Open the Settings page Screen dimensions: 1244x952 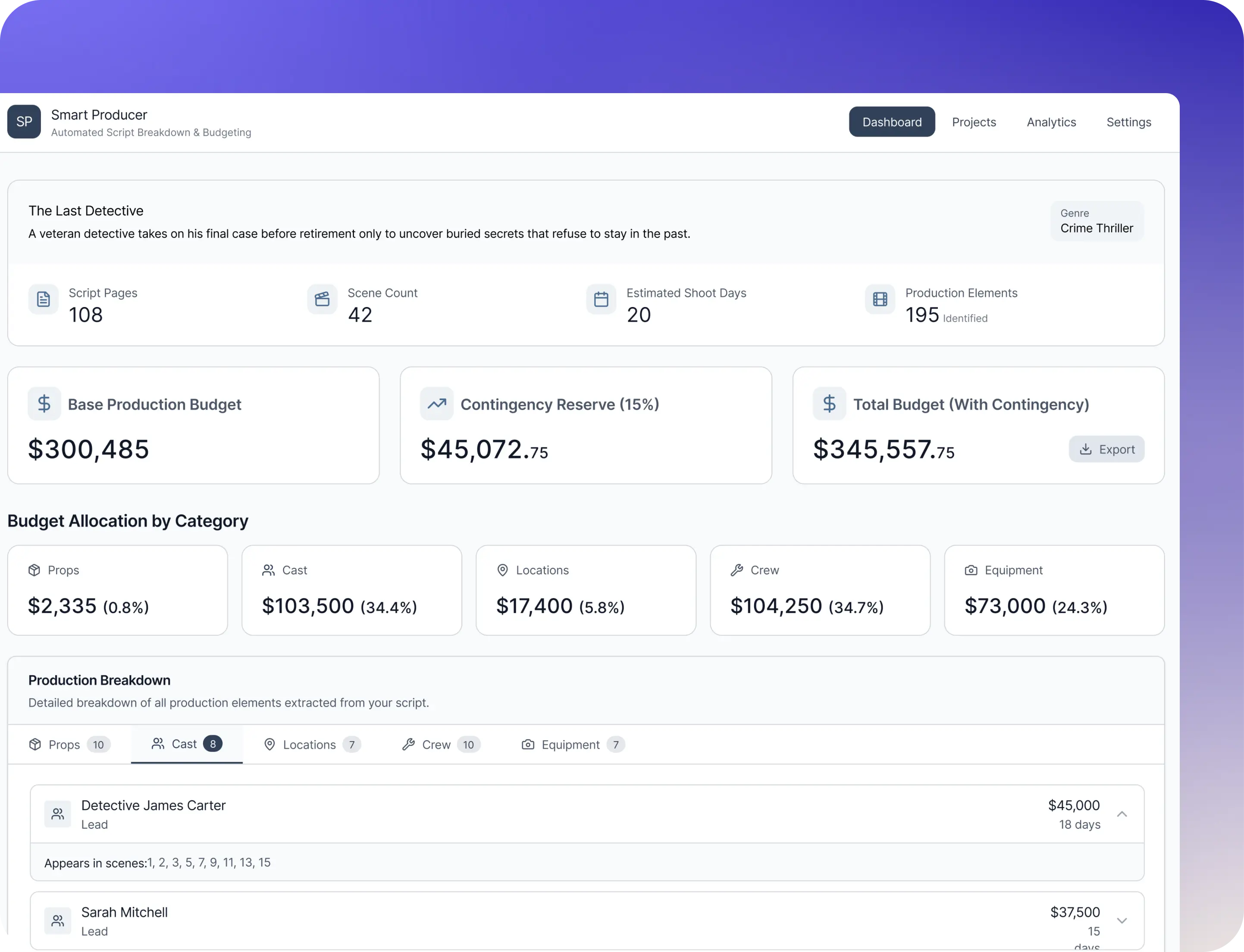click(1128, 122)
